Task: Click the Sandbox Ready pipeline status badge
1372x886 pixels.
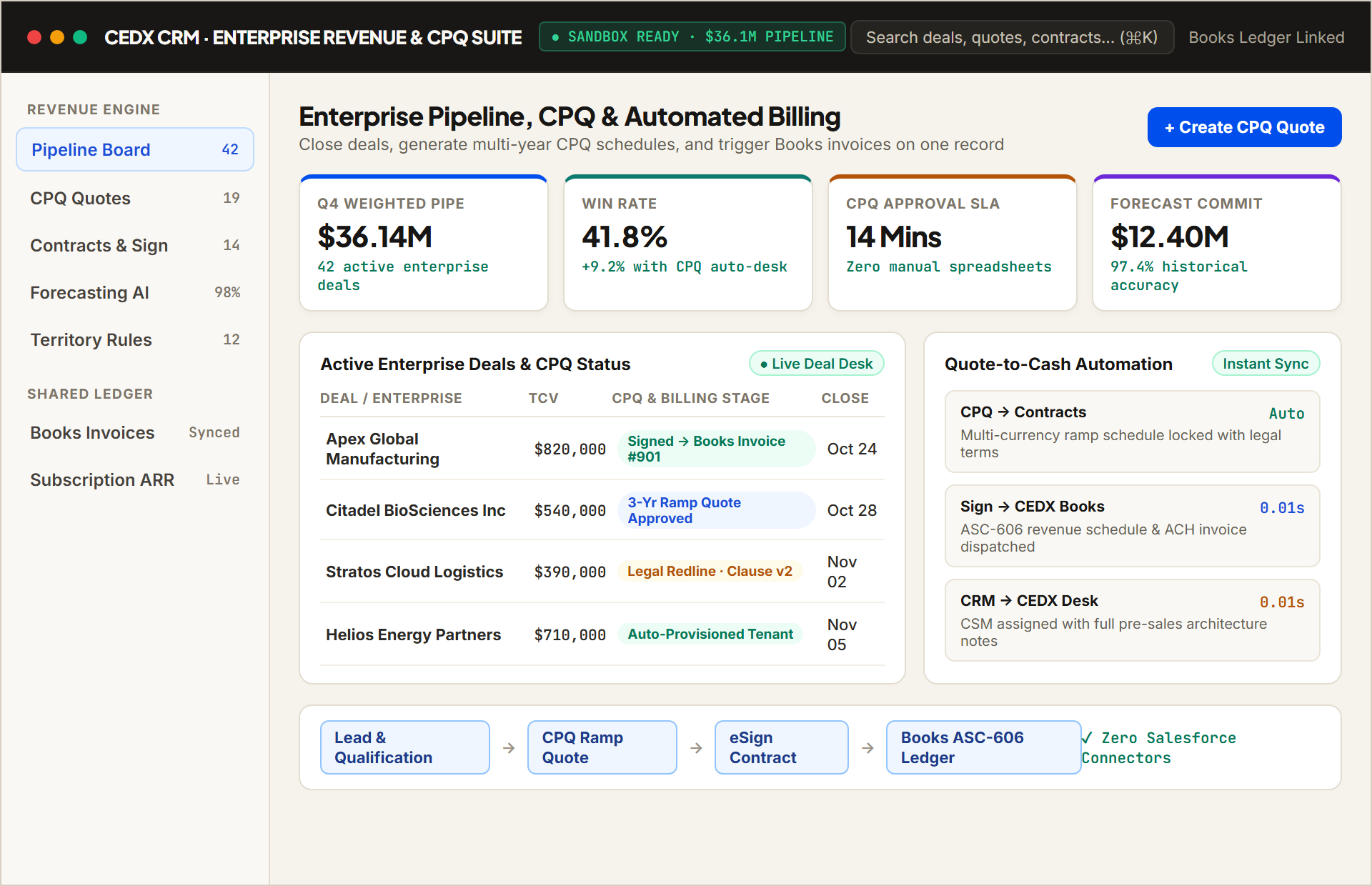Action: point(692,36)
